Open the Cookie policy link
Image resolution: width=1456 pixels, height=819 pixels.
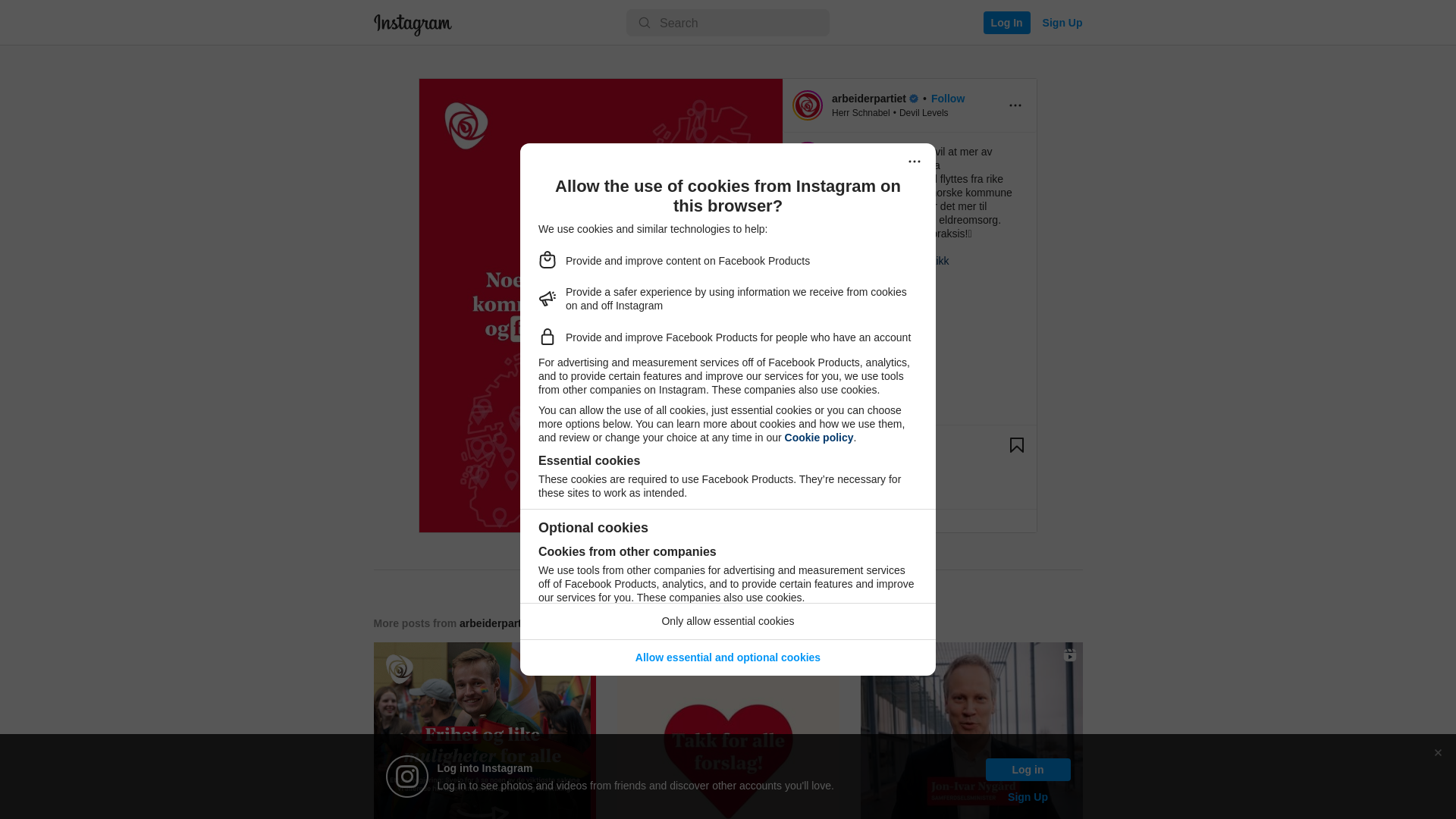pos(819,438)
